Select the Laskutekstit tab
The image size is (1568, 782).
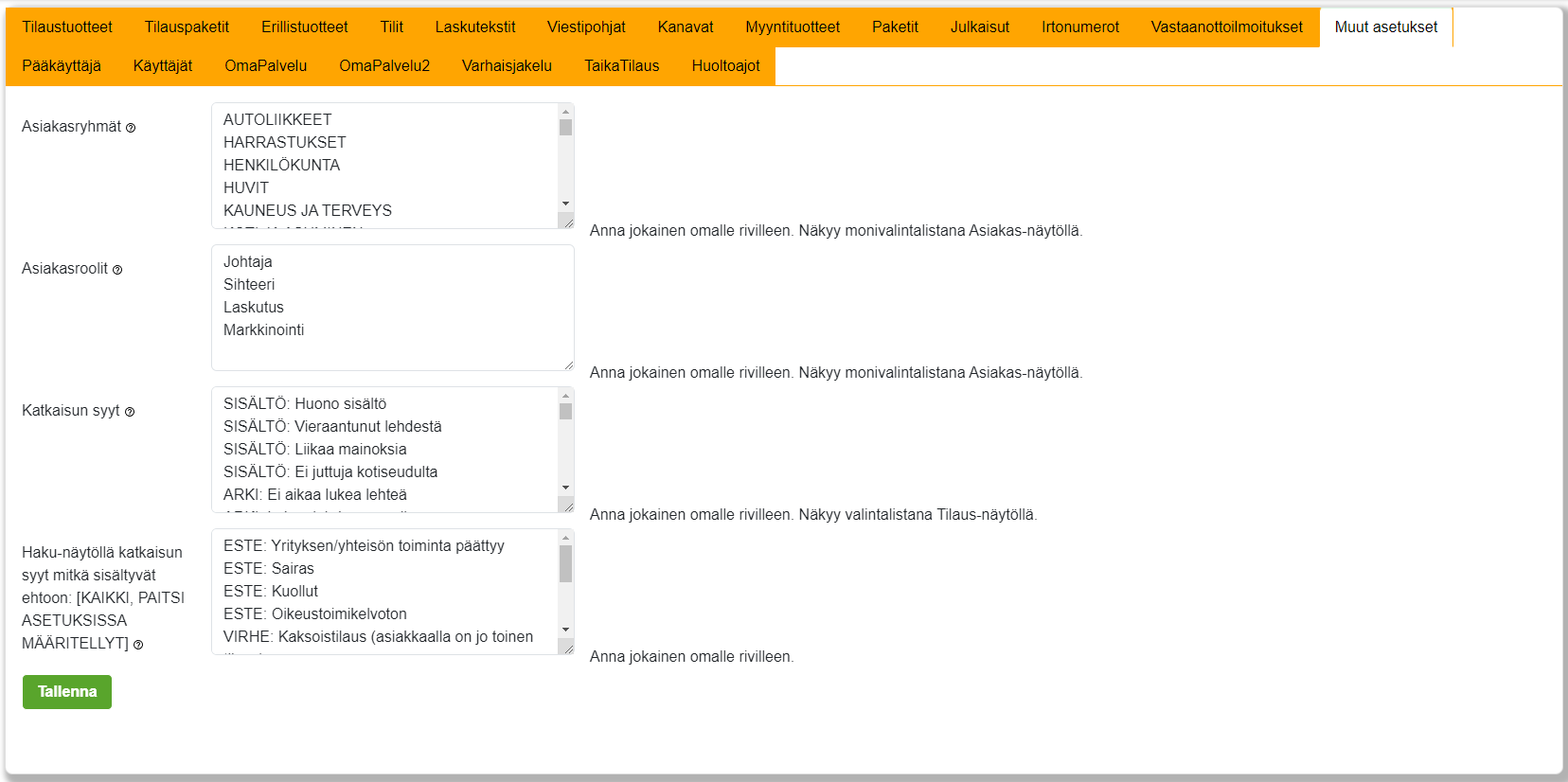click(x=475, y=27)
